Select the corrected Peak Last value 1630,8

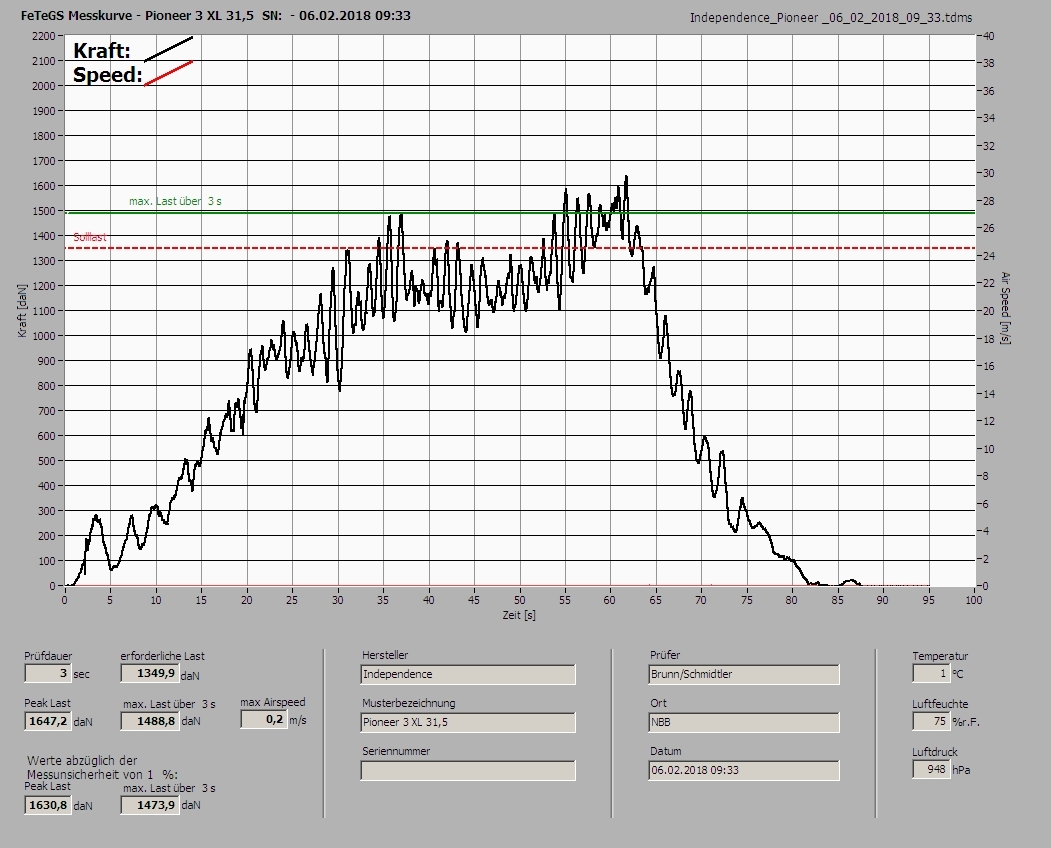[48, 804]
